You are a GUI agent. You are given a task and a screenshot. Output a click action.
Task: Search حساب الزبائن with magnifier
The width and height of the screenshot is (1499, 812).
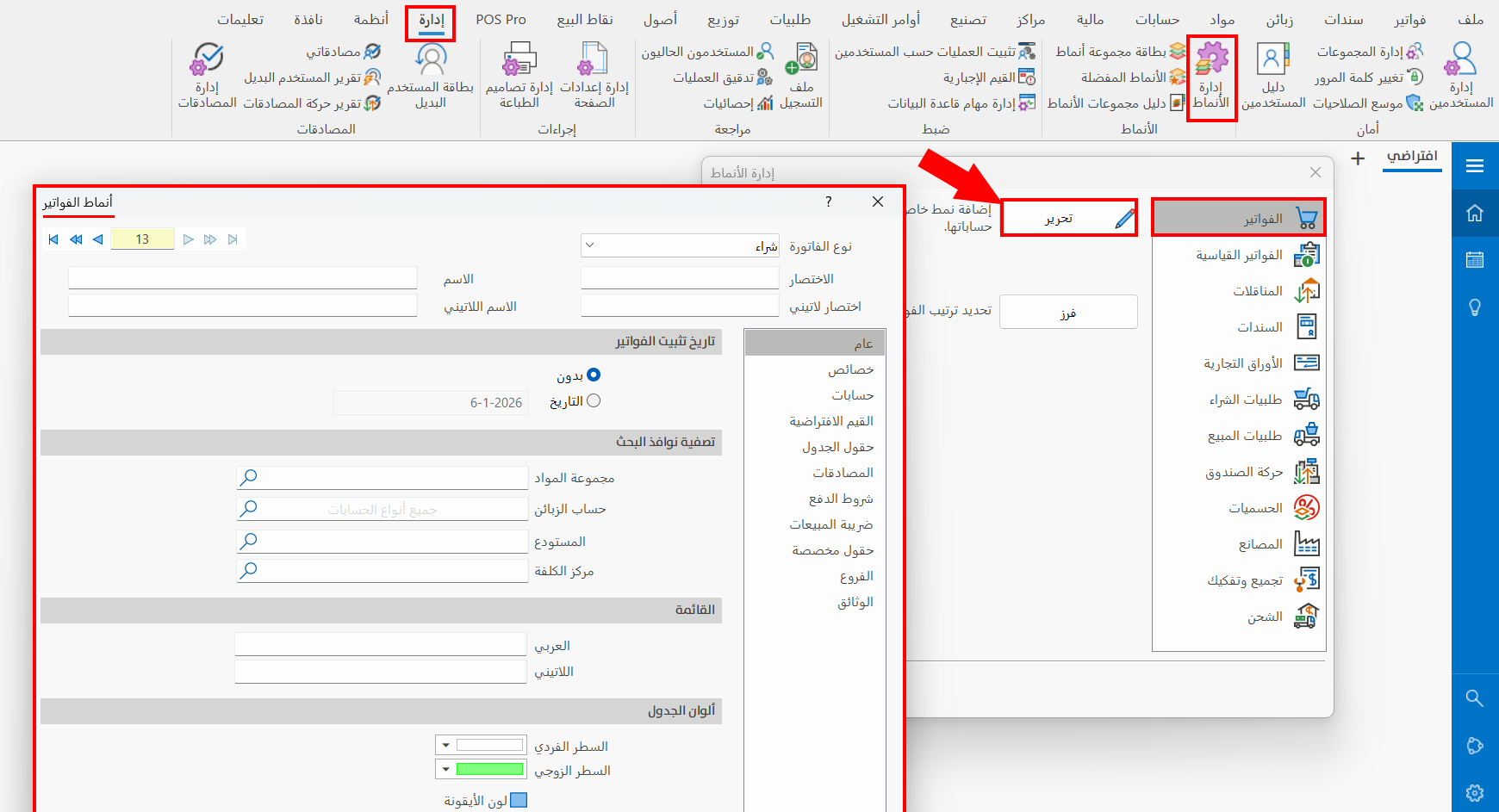[249, 509]
